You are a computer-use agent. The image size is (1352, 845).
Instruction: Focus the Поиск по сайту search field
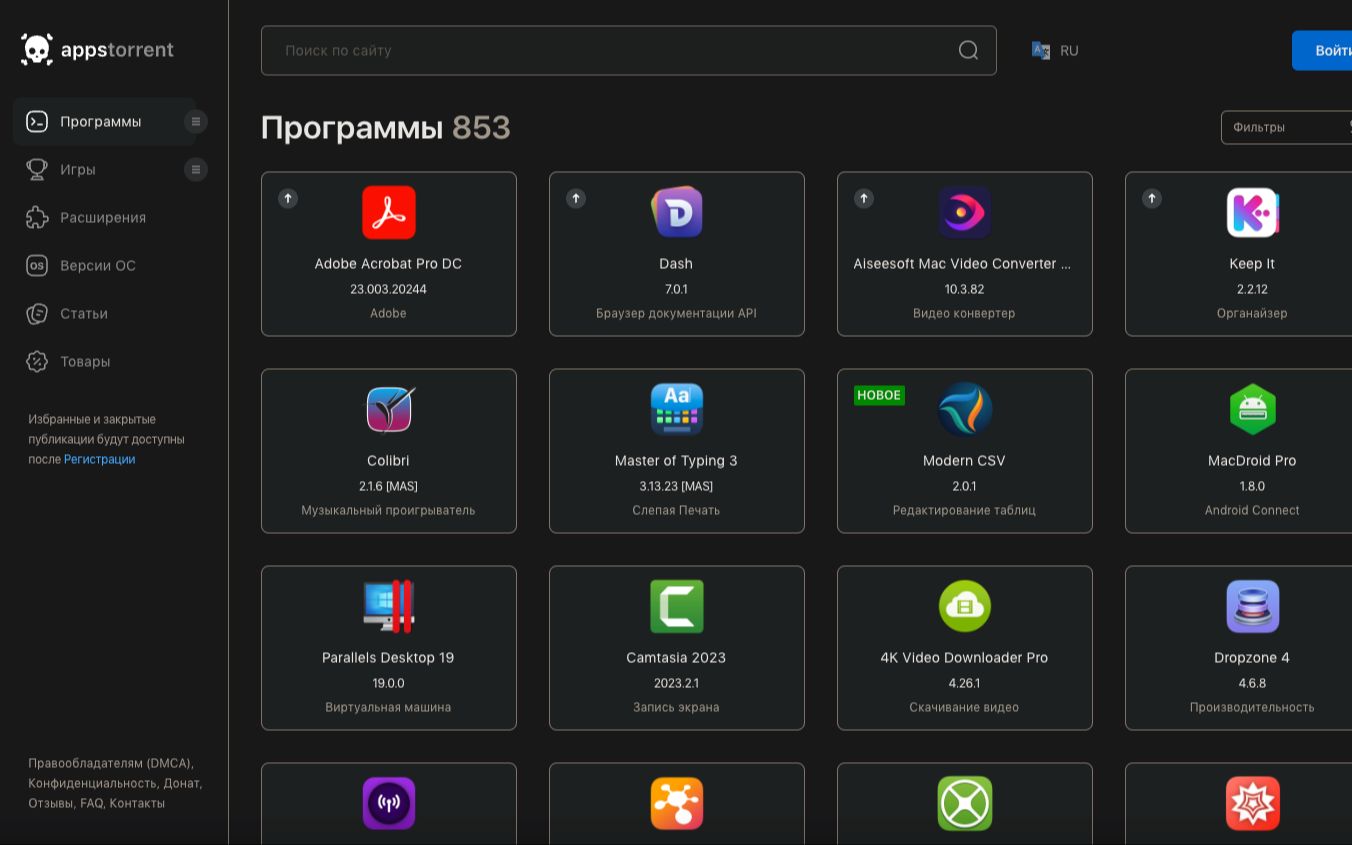pyautogui.click(x=628, y=50)
